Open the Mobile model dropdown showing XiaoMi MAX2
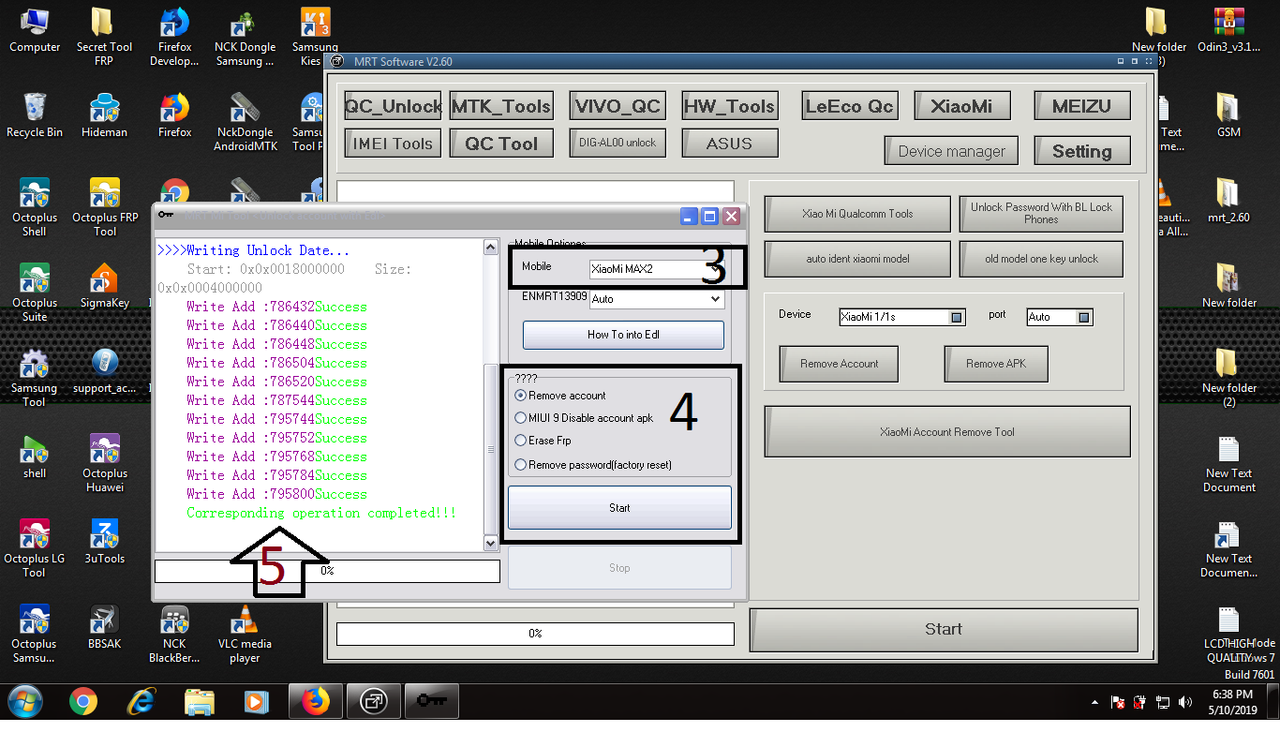Screen dimensions: 1280x750 [657, 268]
